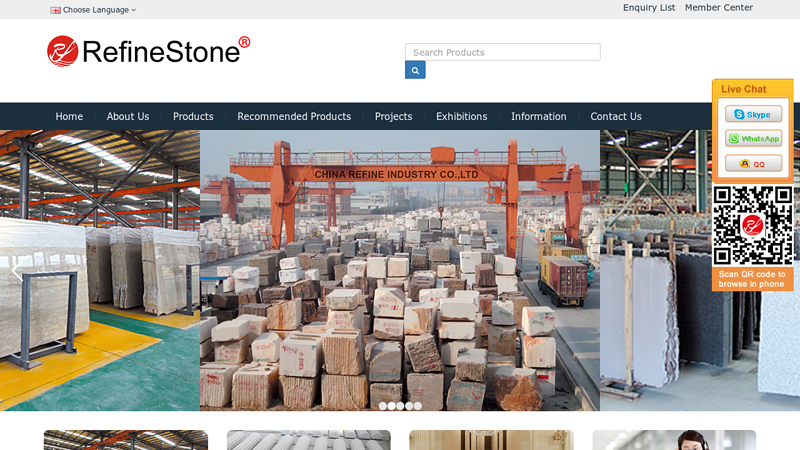Click the blue search magnifier button

[x=415, y=70]
